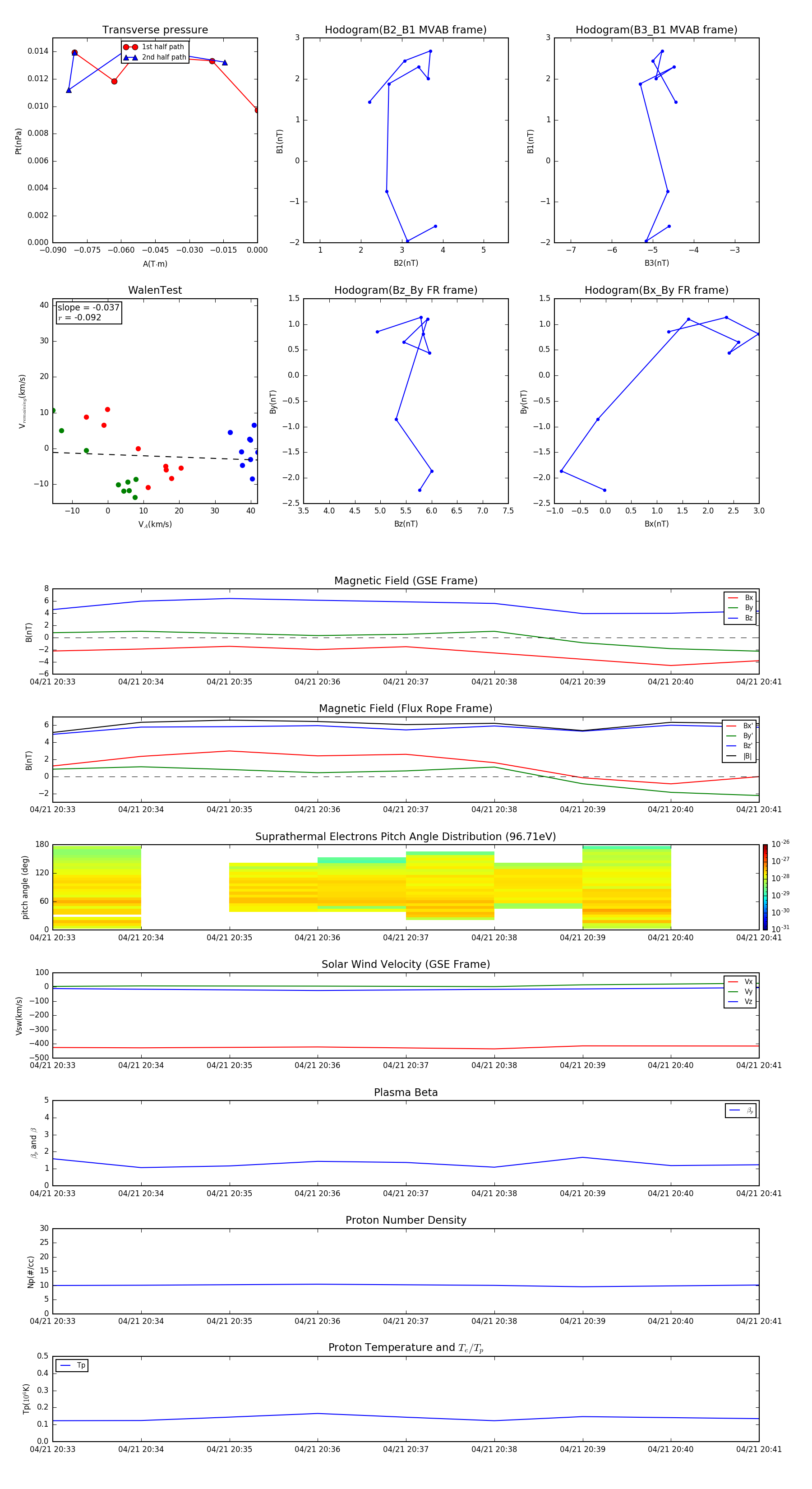Click the 'B3(nT)' axis label
The width and height of the screenshot is (812, 1489).
[656, 263]
